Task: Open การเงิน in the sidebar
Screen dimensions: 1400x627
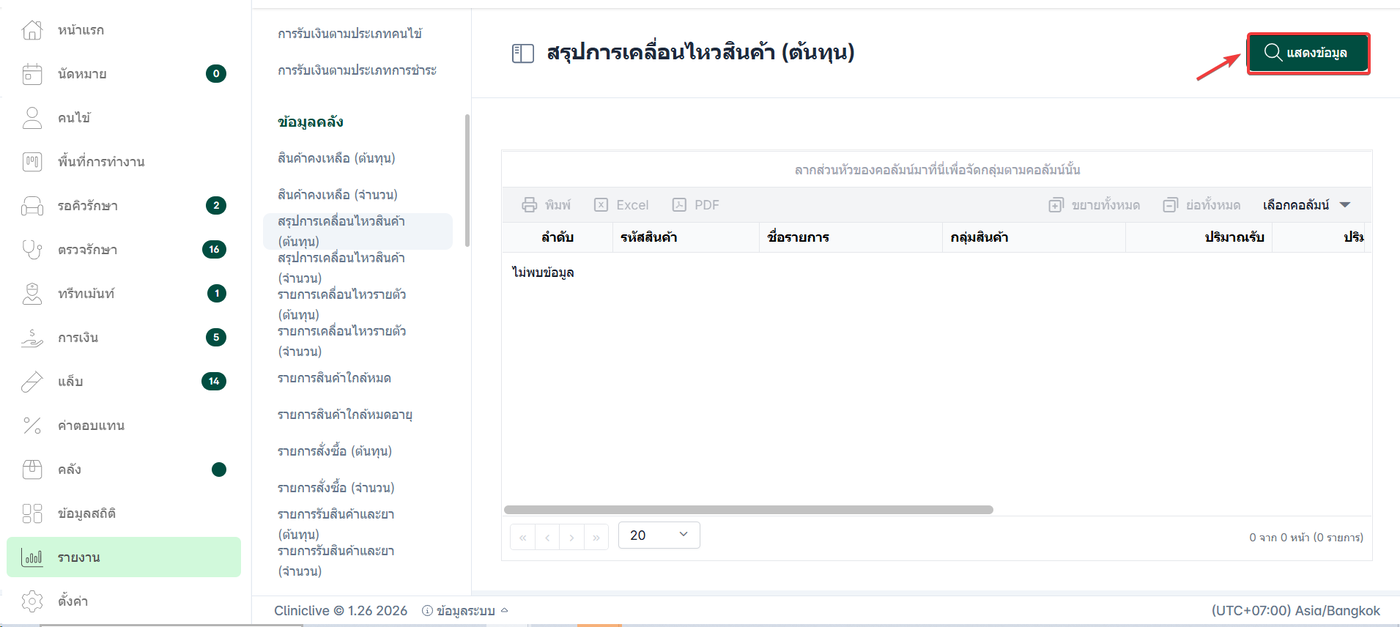Action: point(124,337)
